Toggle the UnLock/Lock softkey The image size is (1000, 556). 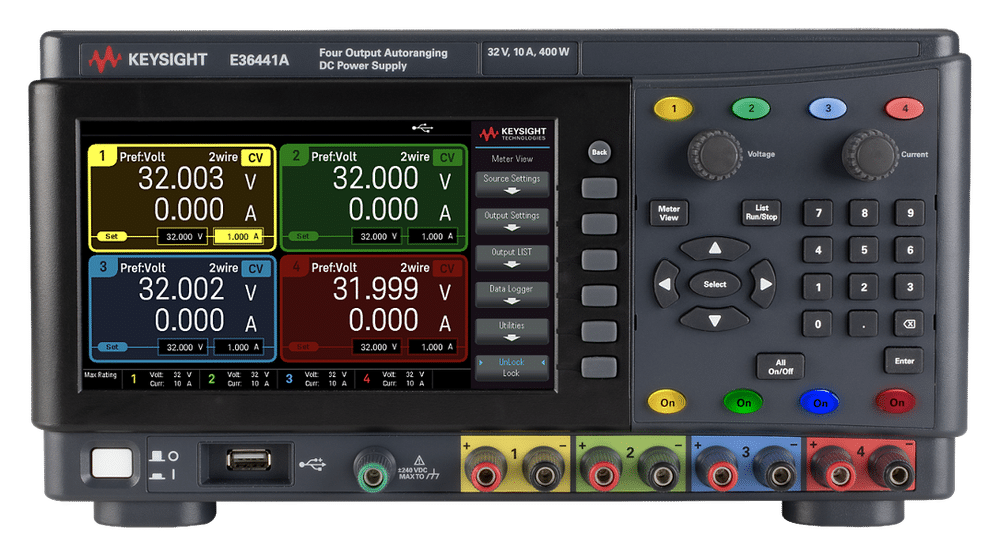coord(511,367)
